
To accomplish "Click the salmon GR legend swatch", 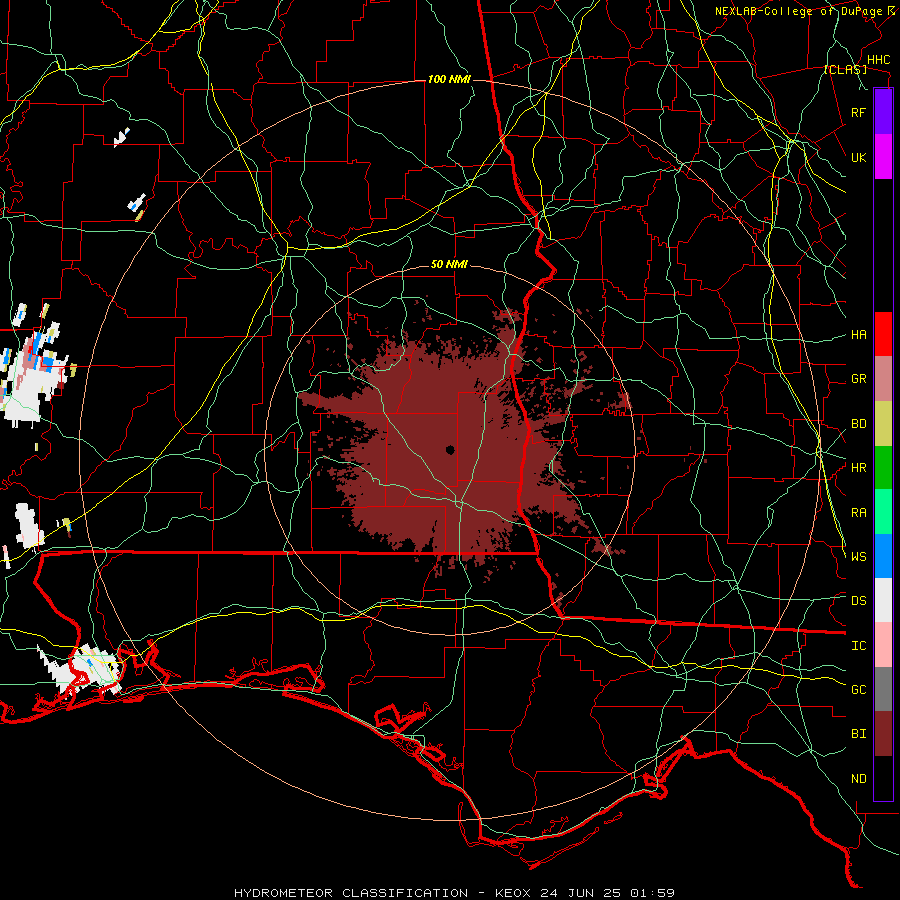I will pyautogui.click(x=883, y=379).
